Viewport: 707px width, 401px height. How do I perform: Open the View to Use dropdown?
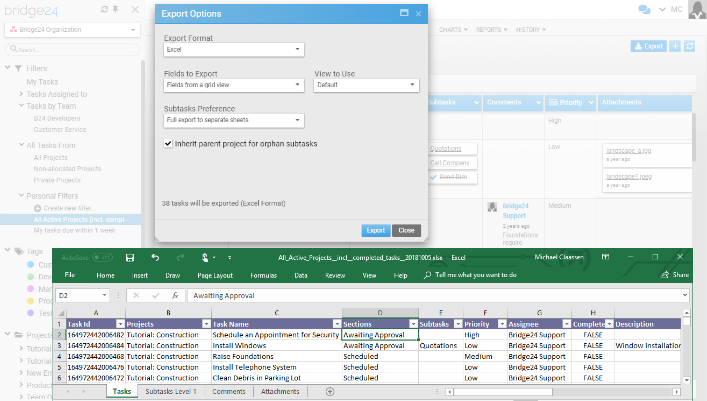[366, 85]
